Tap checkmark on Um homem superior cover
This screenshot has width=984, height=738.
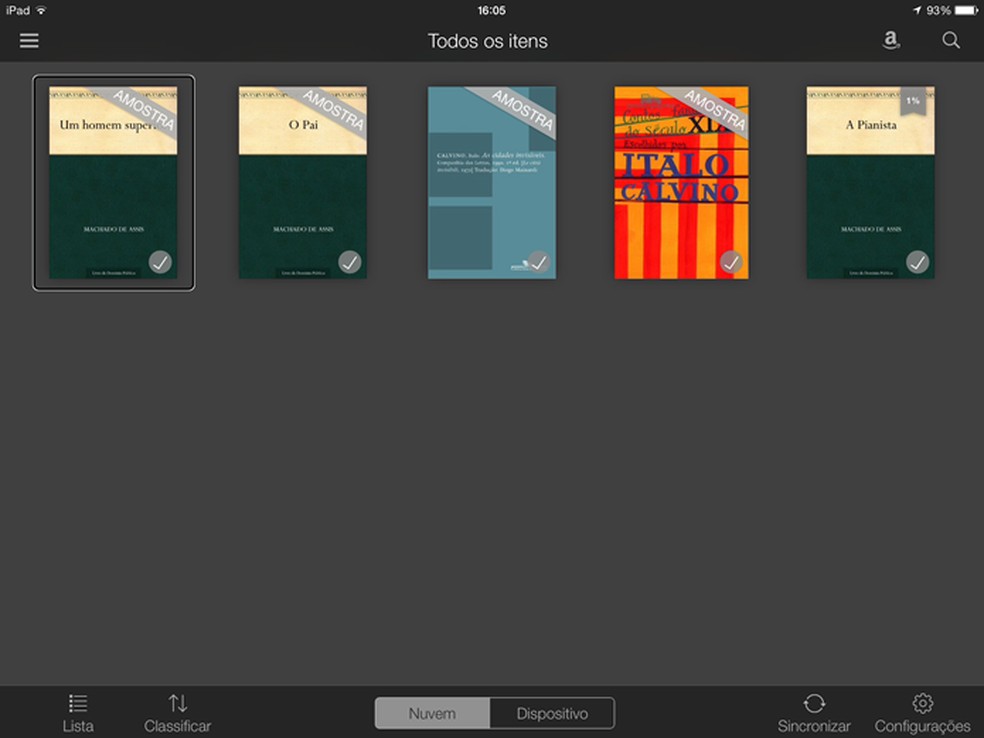coord(160,262)
